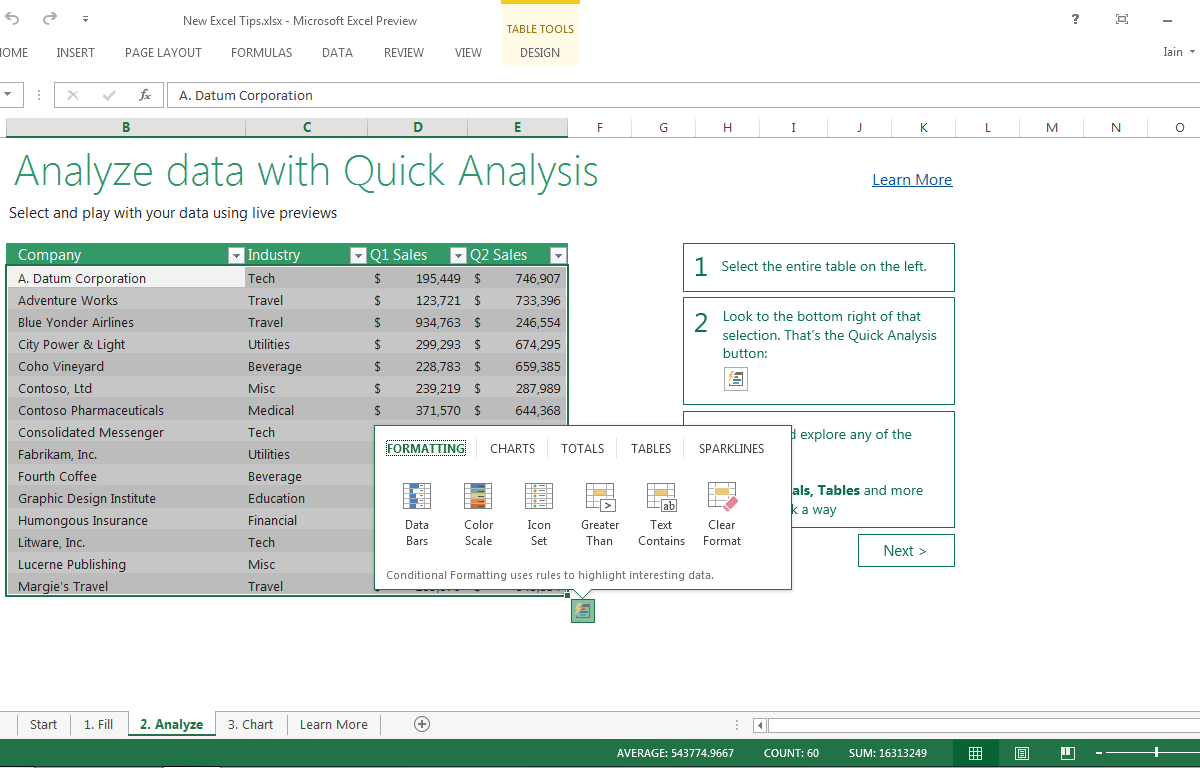Select the City Power & Light cell

(x=126, y=344)
